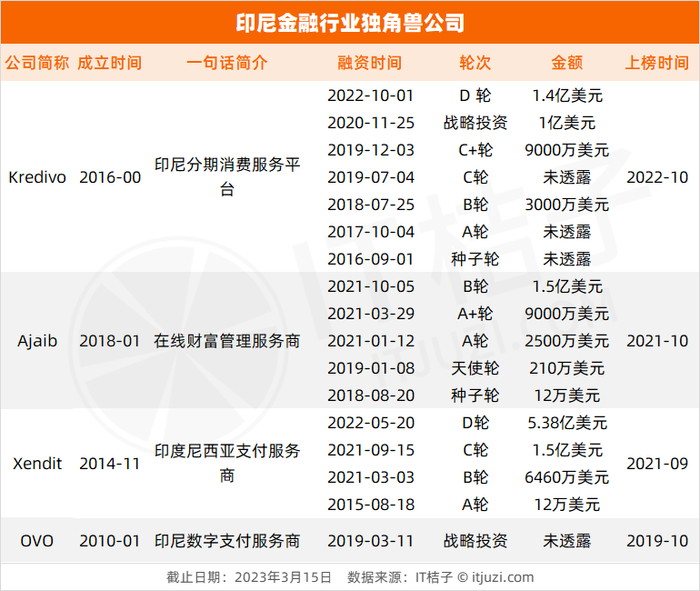Click amount 1亿美元
The image size is (700, 591).
567,123
